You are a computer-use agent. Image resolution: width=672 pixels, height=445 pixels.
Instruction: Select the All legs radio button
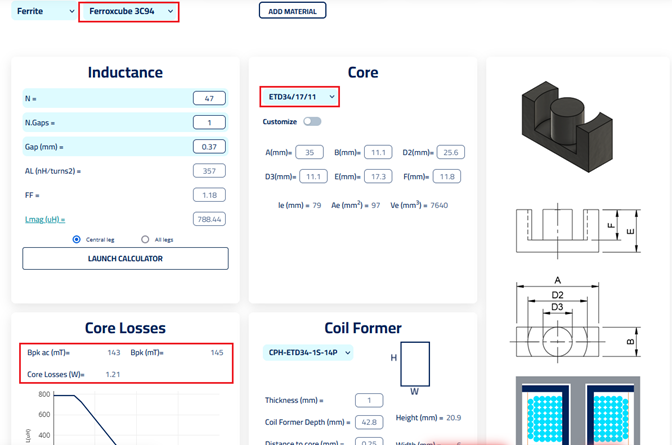tap(145, 239)
